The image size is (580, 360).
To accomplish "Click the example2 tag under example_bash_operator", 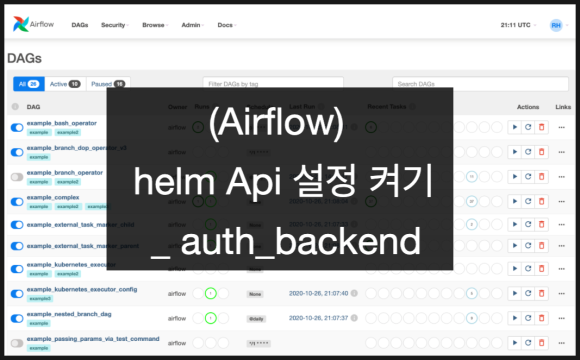I will pyautogui.click(x=68, y=132).
